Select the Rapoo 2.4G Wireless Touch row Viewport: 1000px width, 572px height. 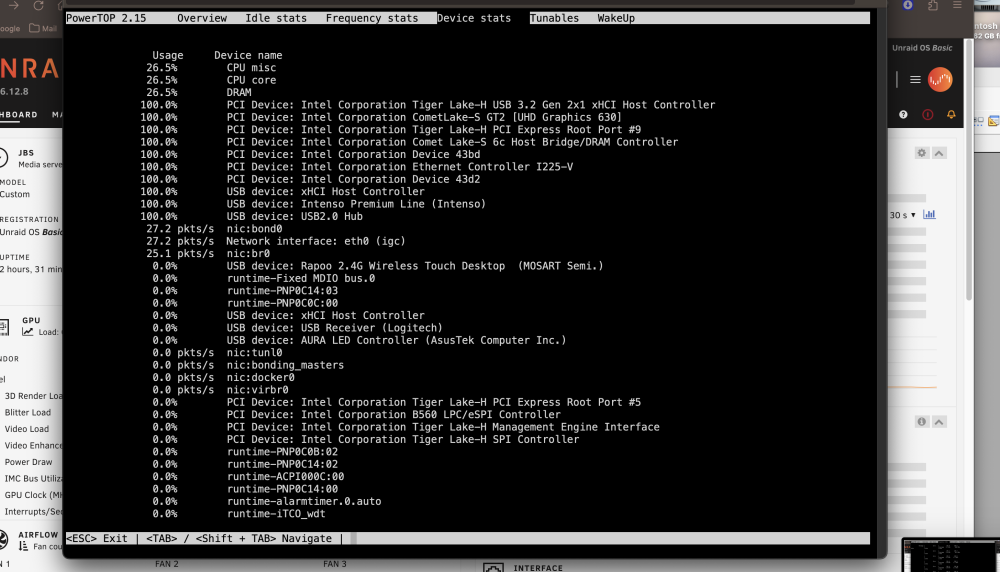coord(378,266)
